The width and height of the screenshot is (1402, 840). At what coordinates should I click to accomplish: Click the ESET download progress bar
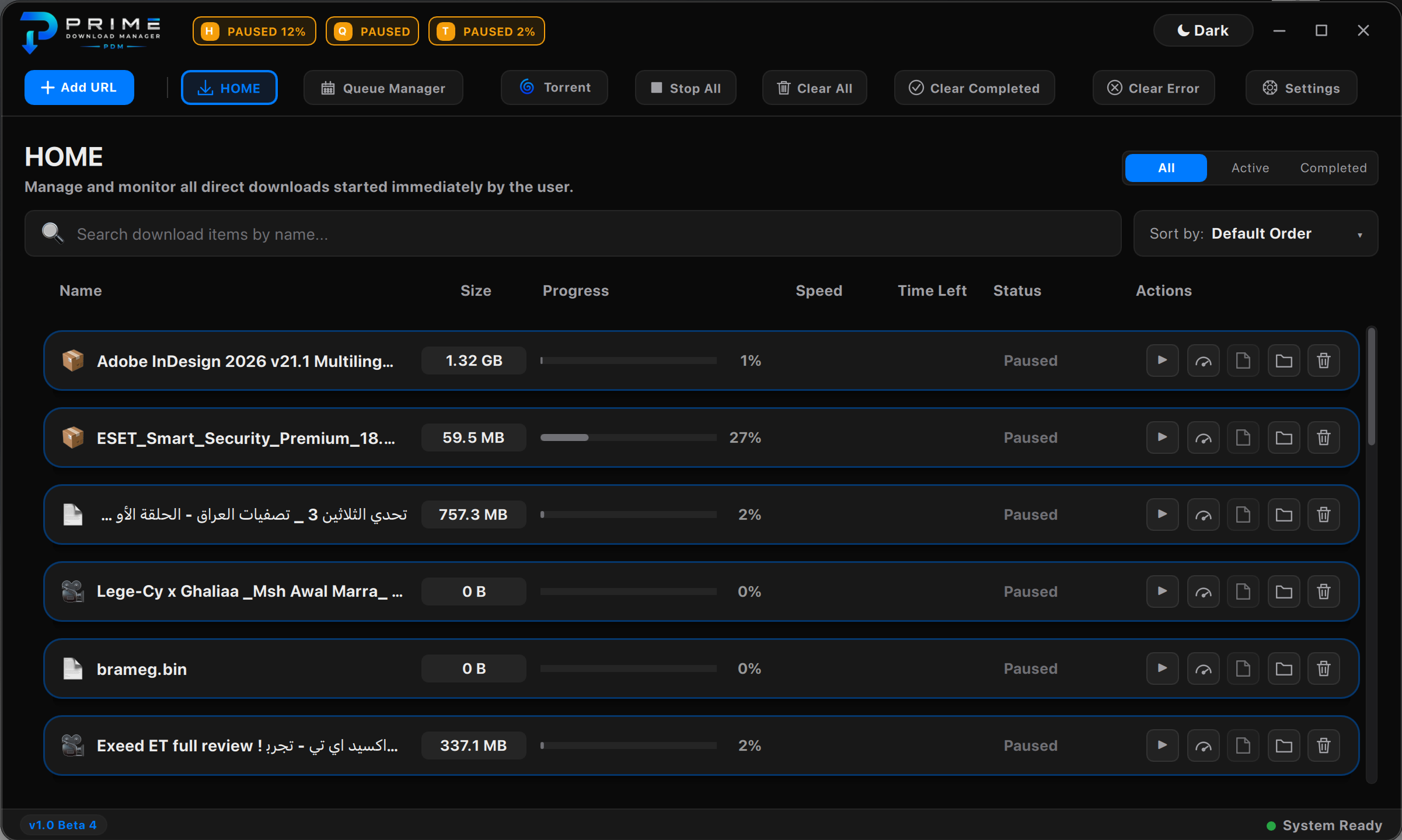coord(628,437)
